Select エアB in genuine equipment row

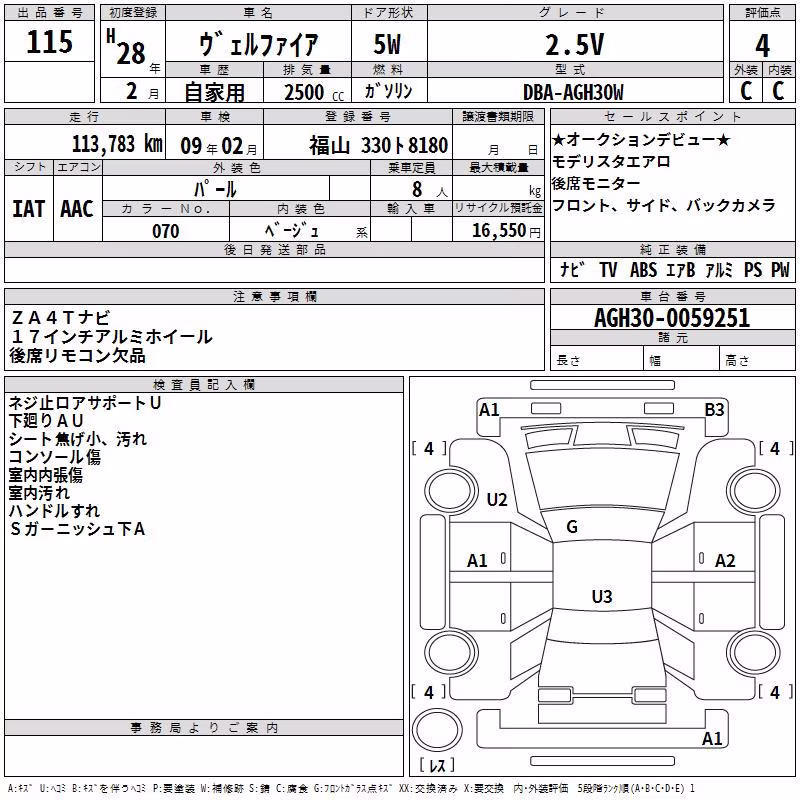click(681, 269)
